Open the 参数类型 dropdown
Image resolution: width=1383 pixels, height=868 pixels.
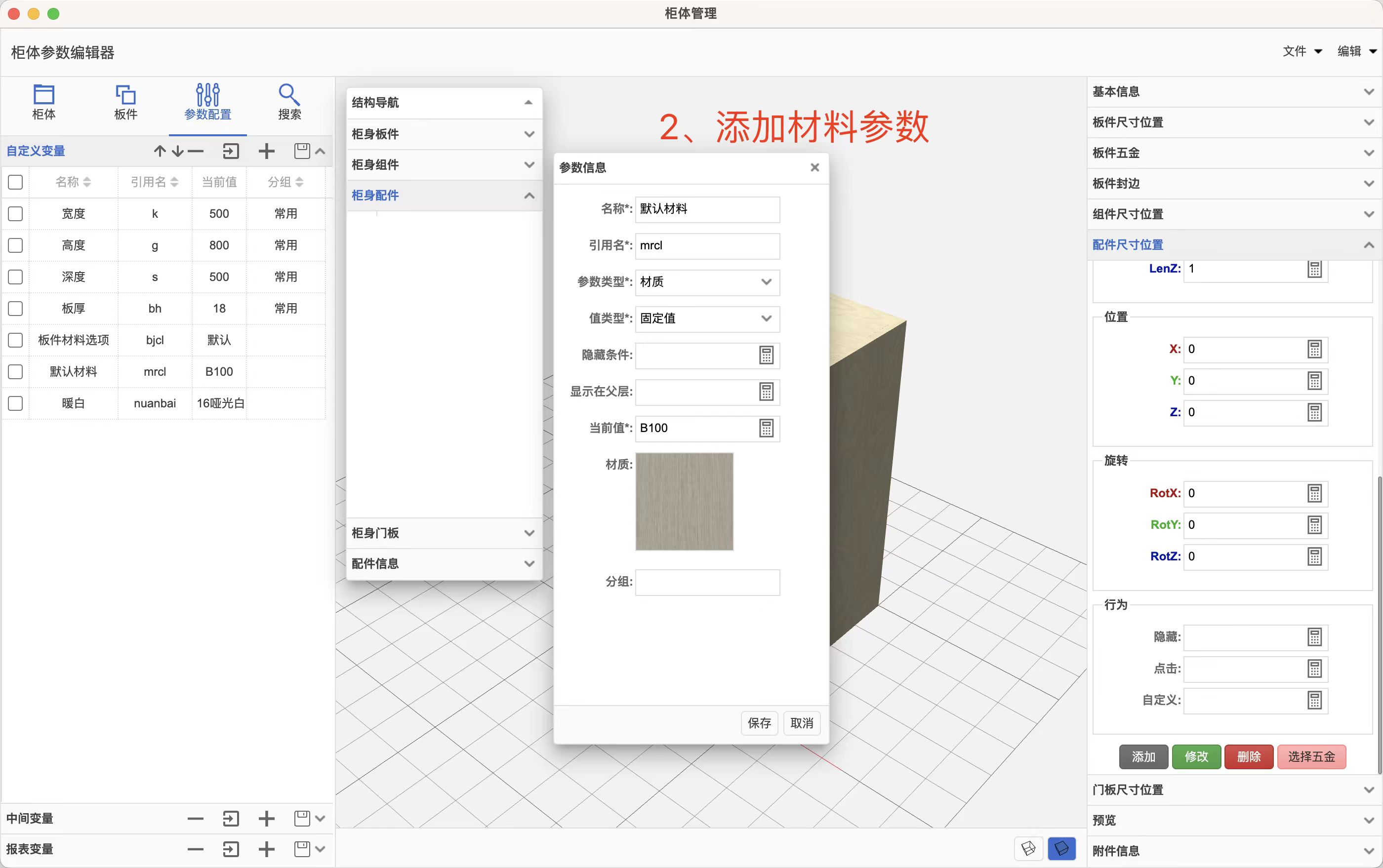707,282
